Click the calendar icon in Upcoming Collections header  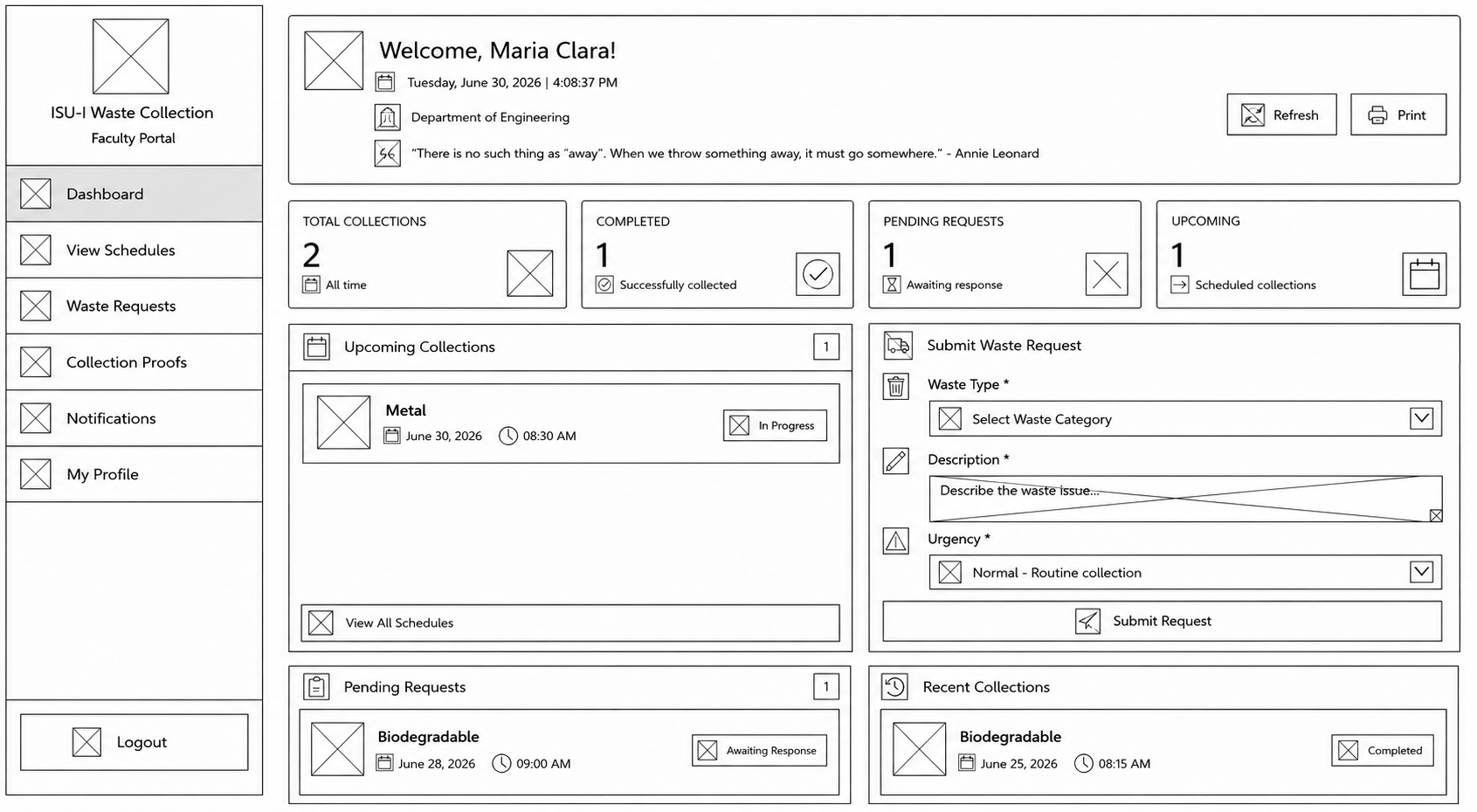point(317,347)
